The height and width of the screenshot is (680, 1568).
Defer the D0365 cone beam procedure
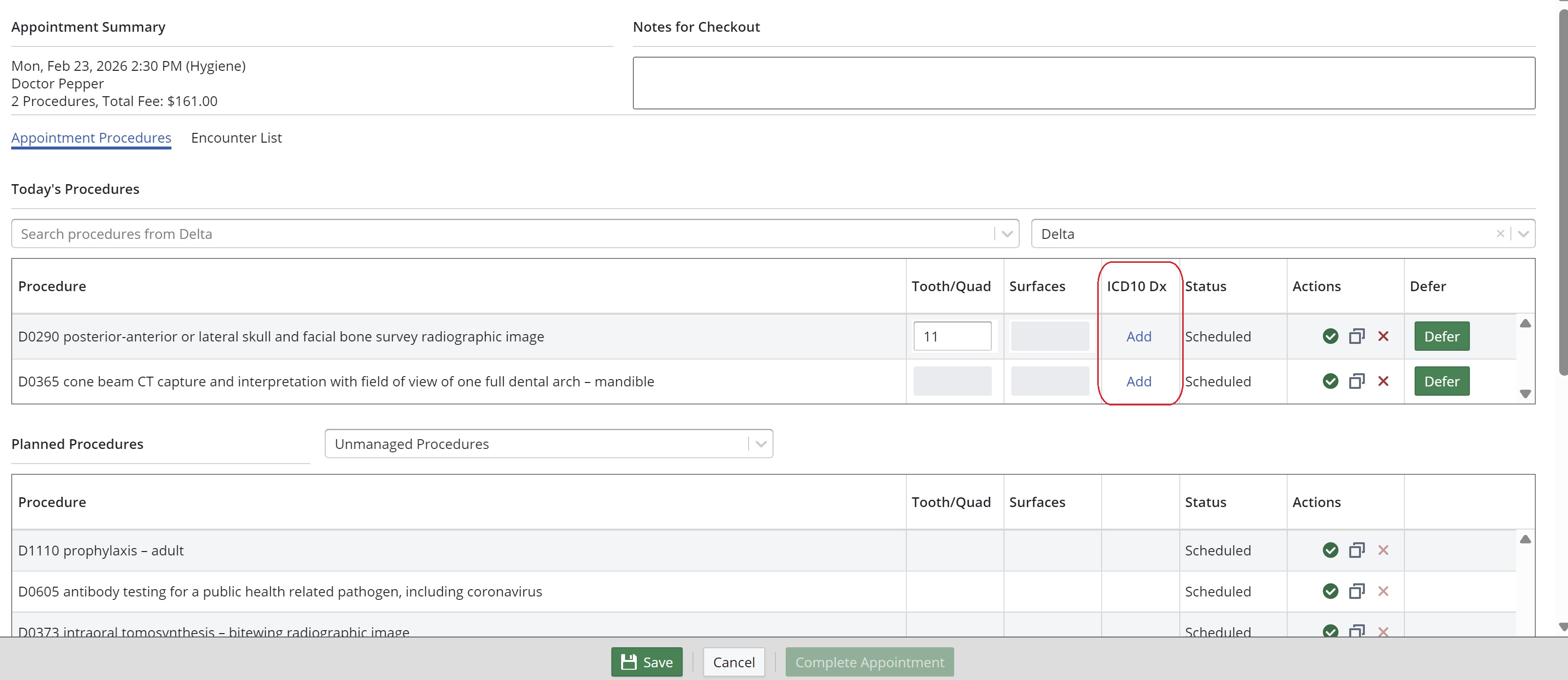[1442, 381]
